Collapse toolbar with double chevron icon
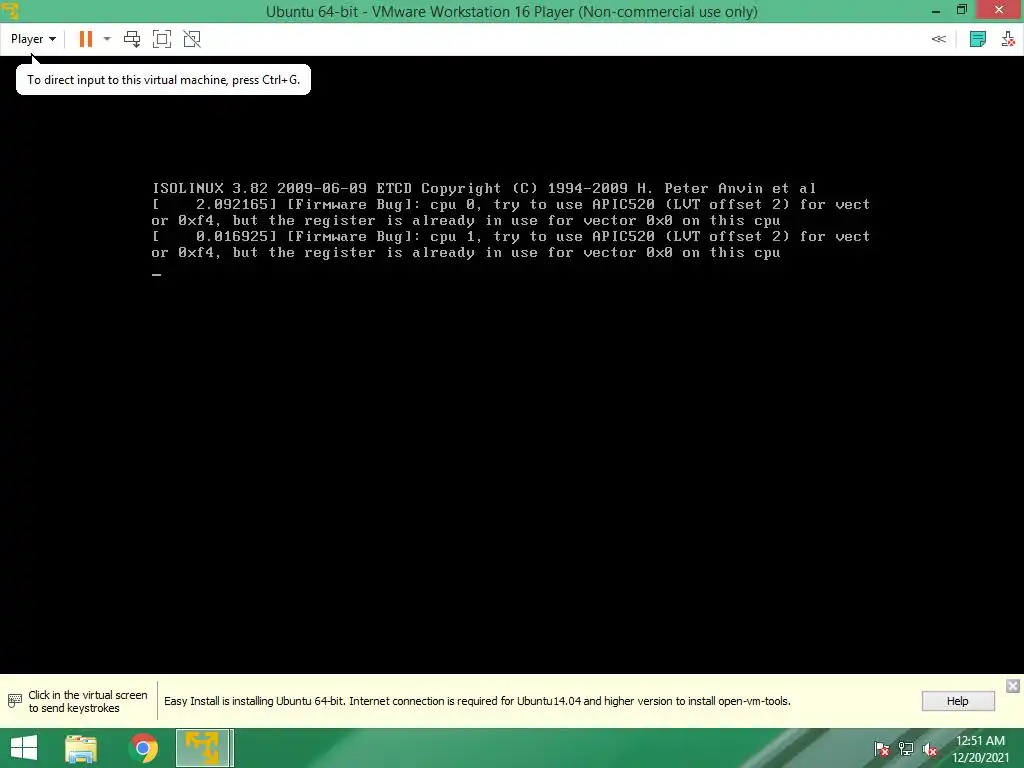 [938, 39]
